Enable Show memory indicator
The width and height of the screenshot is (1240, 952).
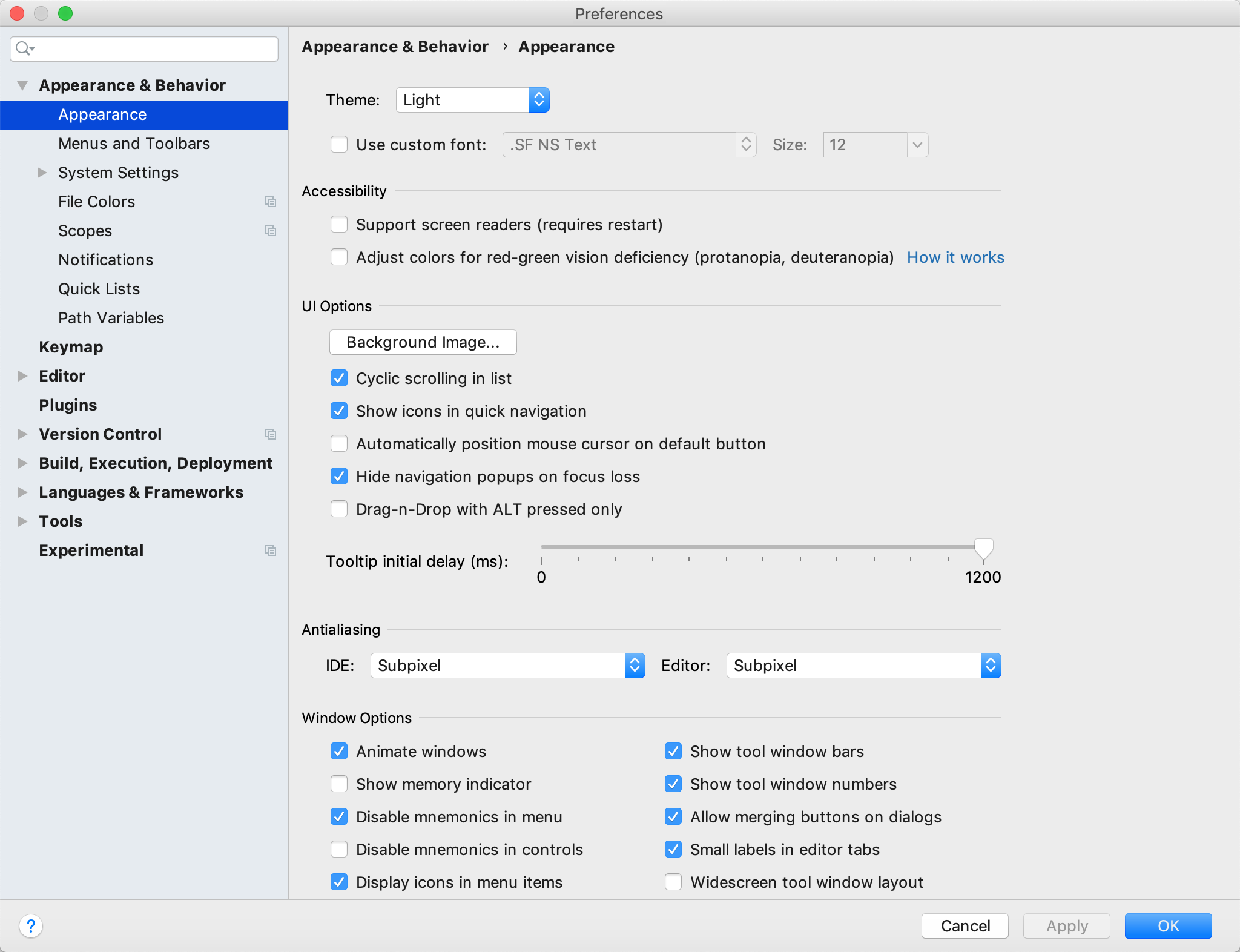click(x=339, y=784)
